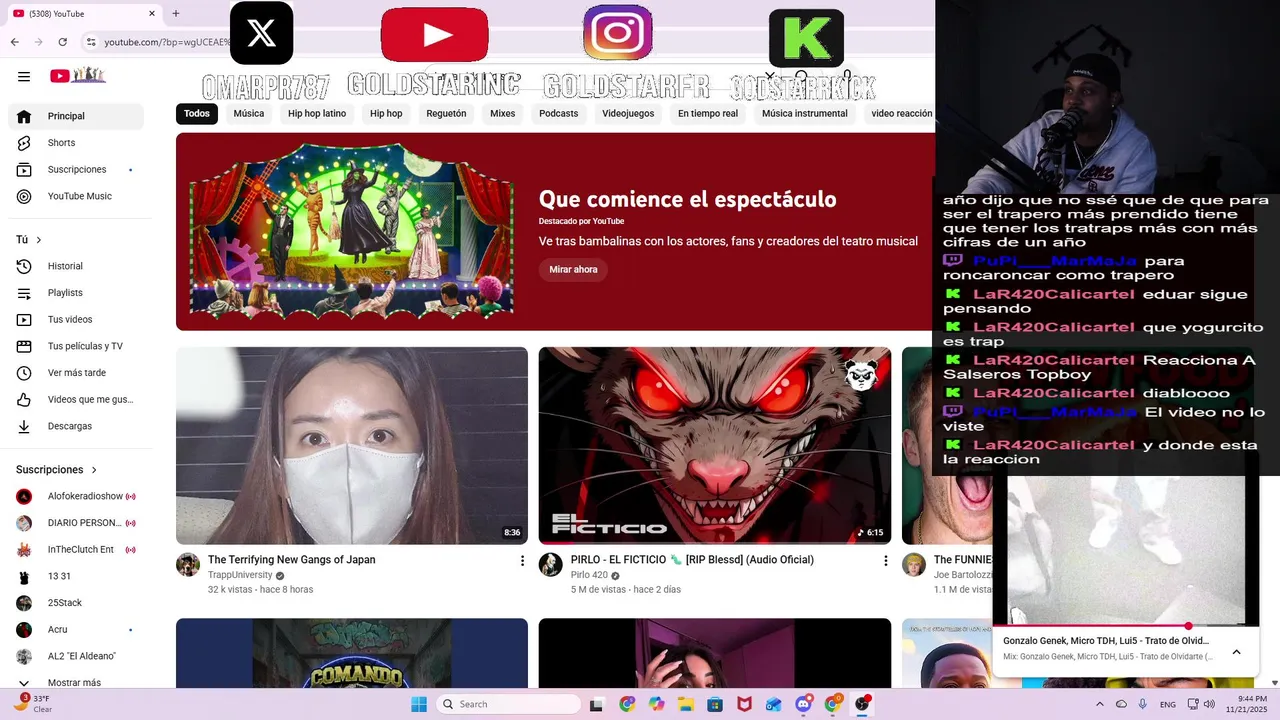This screenshot has width=1280, height=720.
Task: Click the Windows taskbar Search box
Action: (x=508, y=704)
